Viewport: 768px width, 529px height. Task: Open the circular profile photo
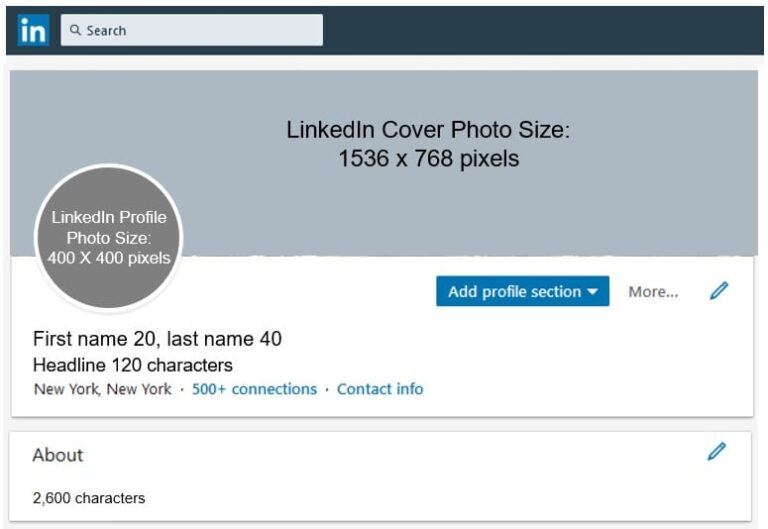click(x=109, y=238)
